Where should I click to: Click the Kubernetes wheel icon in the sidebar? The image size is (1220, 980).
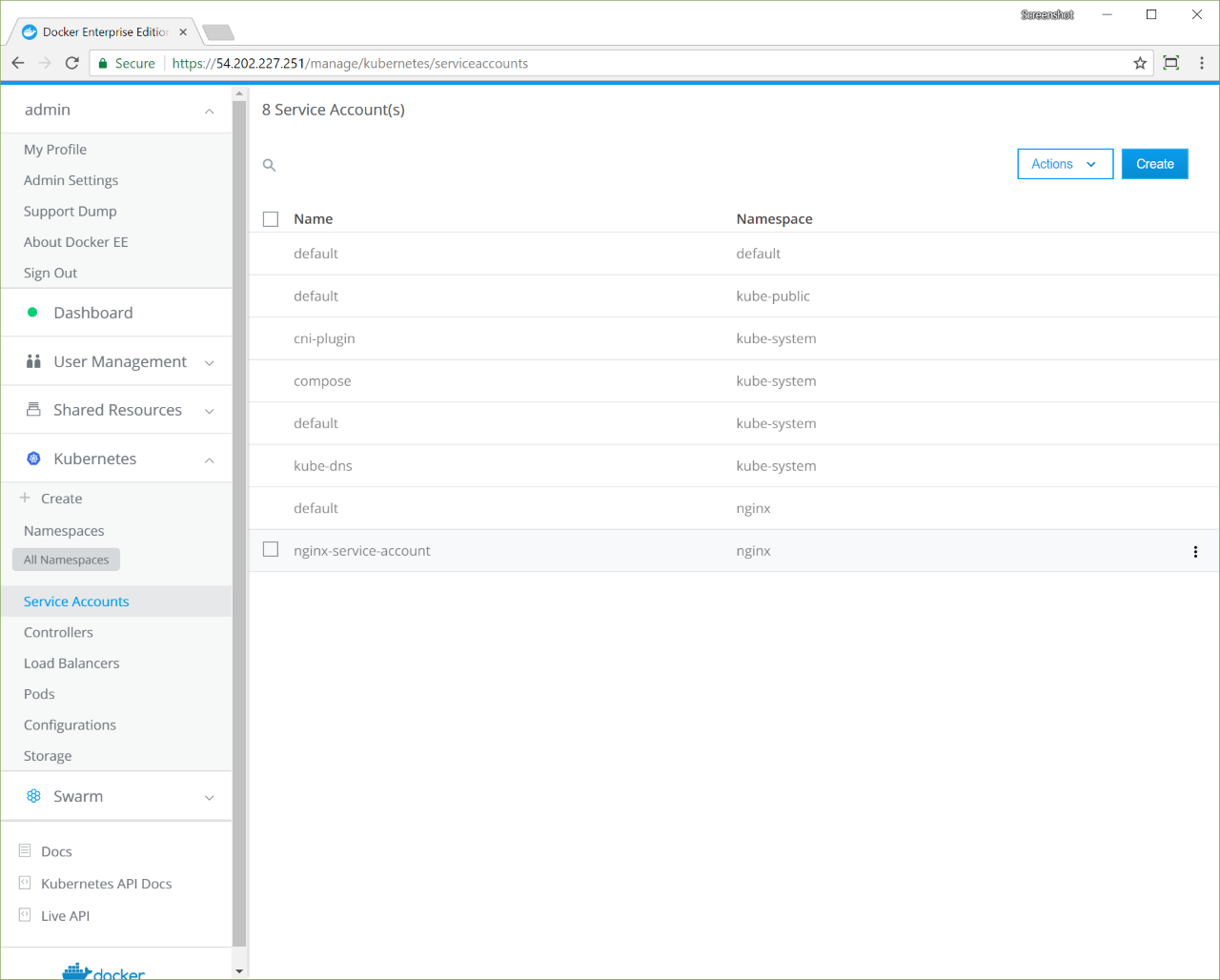[33, 459]
